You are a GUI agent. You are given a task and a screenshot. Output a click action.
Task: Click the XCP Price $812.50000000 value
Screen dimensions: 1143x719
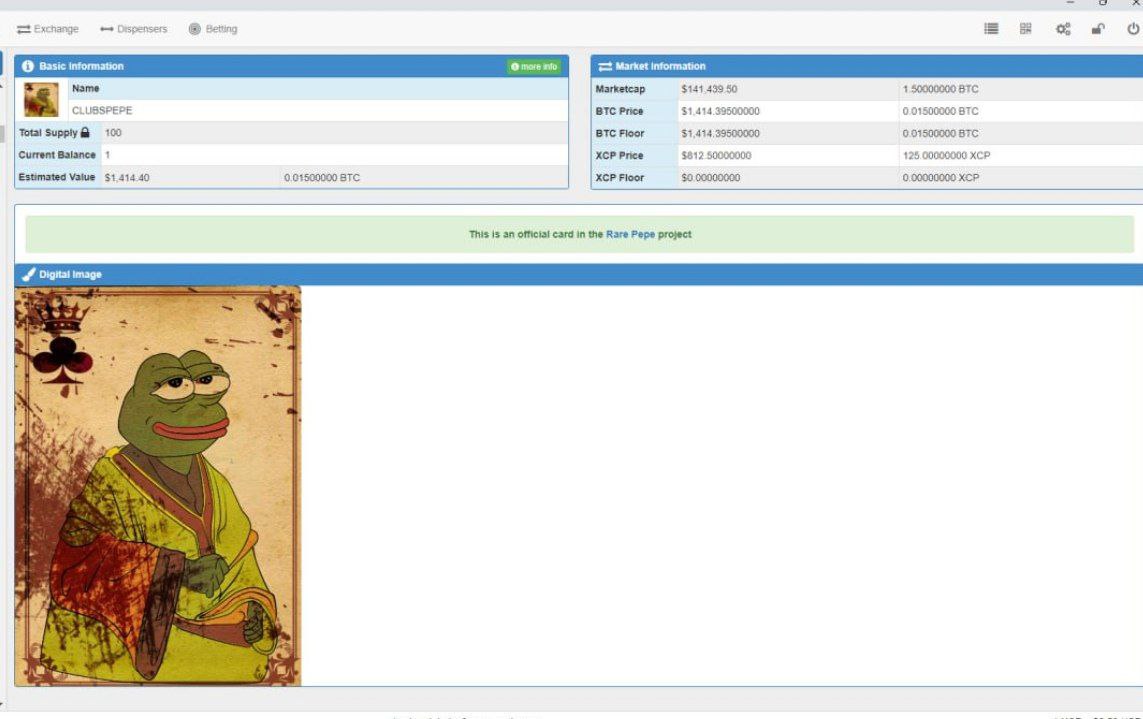pos(716,155)
